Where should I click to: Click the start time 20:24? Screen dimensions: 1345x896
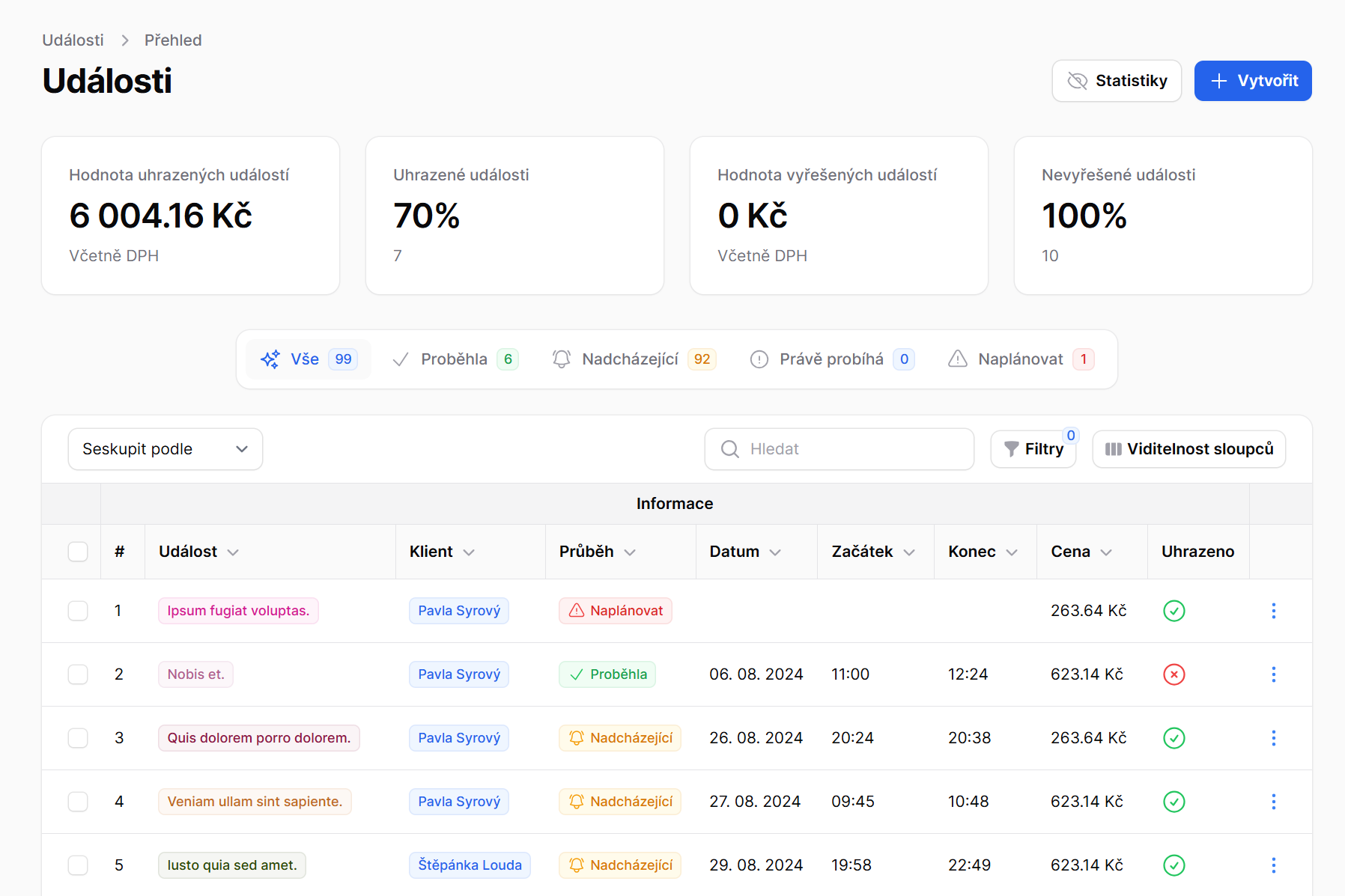tap(852, 738)
